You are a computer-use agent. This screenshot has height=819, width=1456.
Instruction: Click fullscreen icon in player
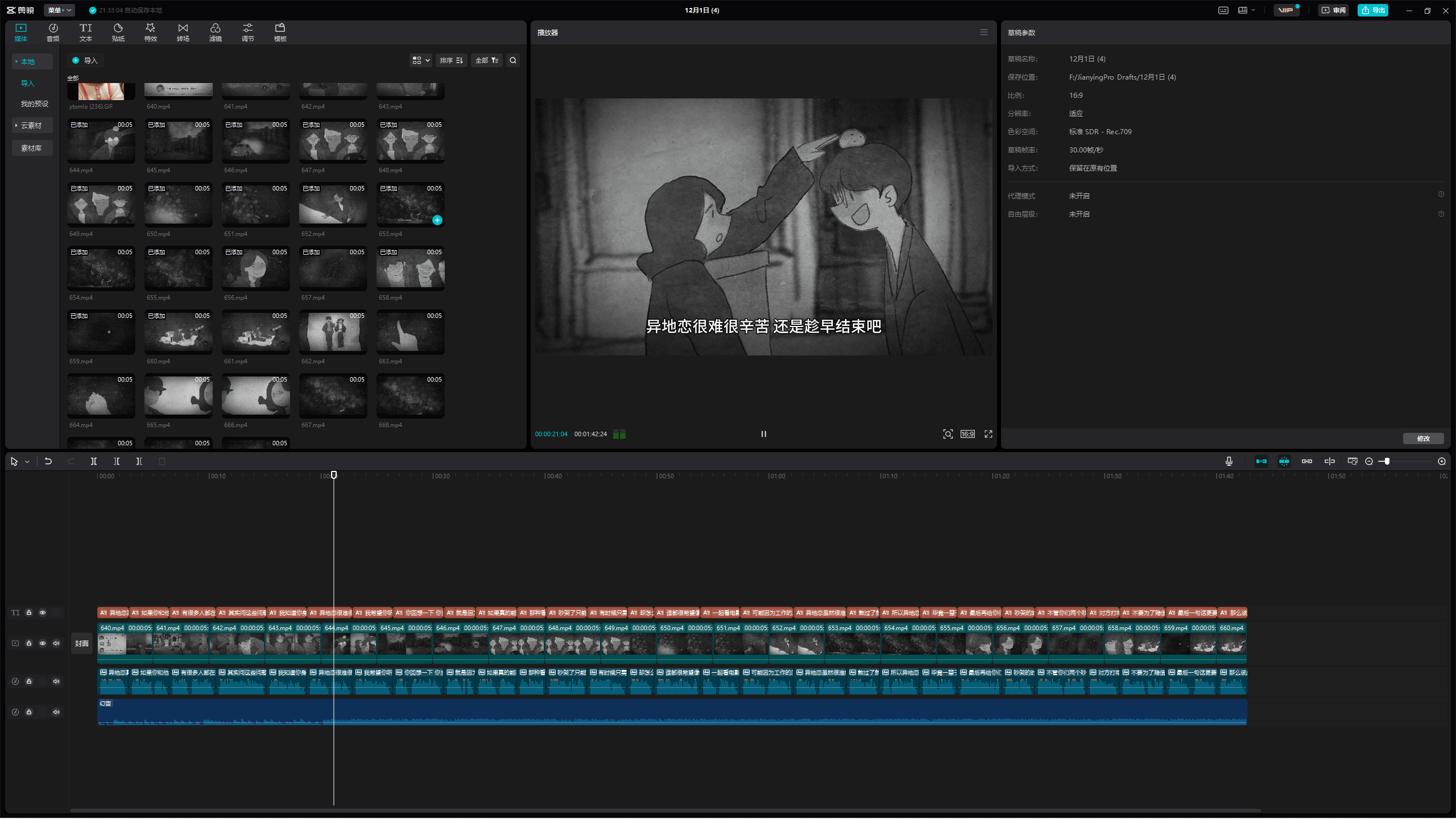click(988, 434)
